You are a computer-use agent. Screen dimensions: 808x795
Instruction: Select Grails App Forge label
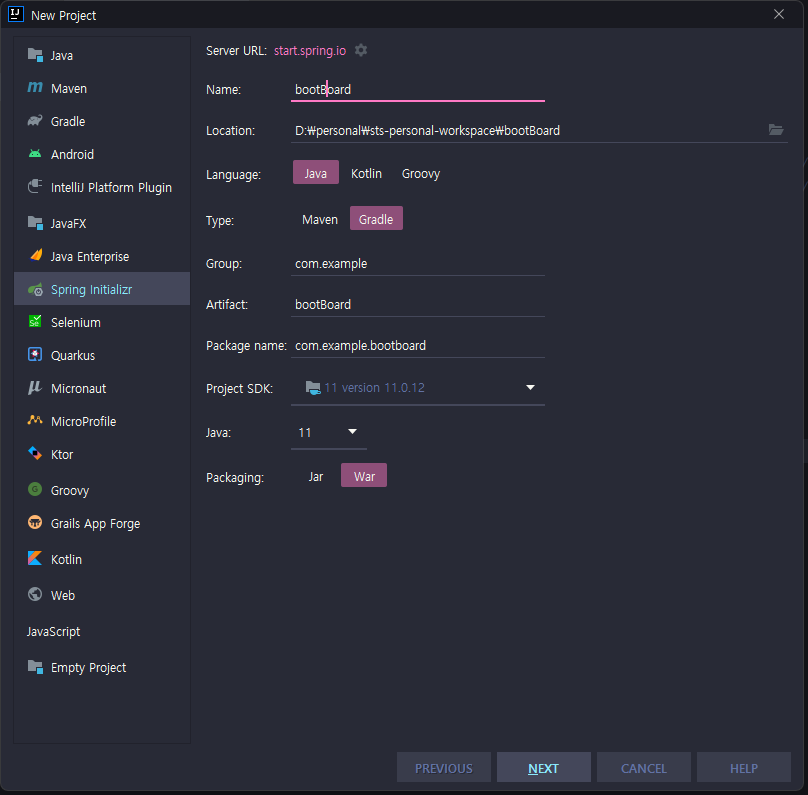click(96, 523)
